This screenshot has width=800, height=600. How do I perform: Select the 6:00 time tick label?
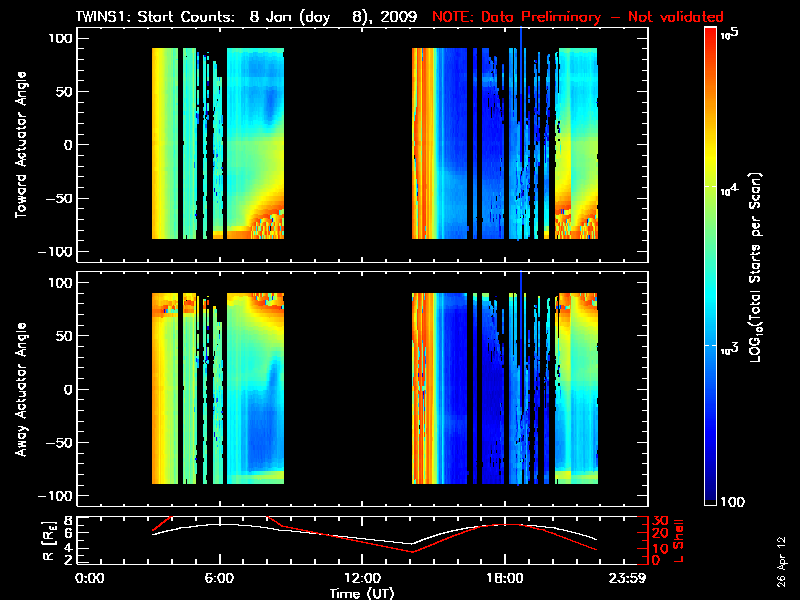(x=219, y=578)
